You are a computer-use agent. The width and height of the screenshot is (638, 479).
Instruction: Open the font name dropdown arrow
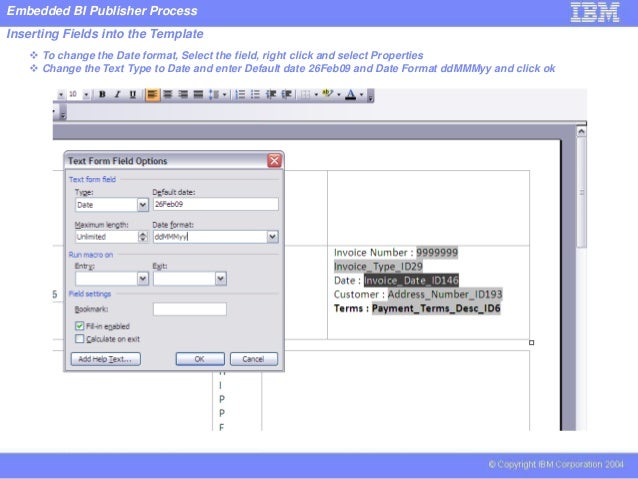(x=61, y=94)
